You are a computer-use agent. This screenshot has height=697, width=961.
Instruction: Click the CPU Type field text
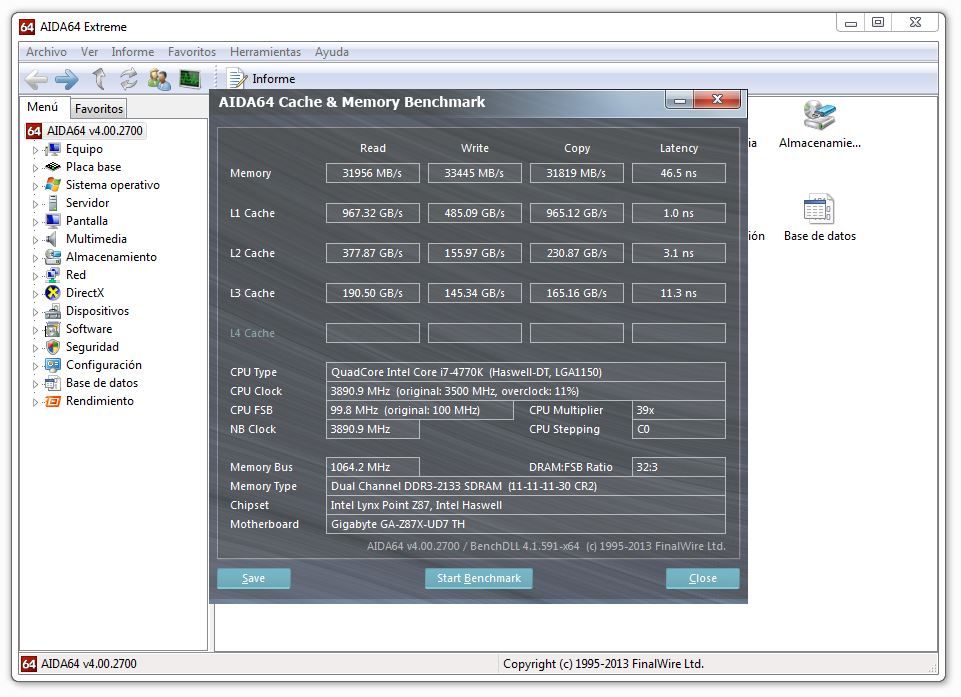(525, 372)
